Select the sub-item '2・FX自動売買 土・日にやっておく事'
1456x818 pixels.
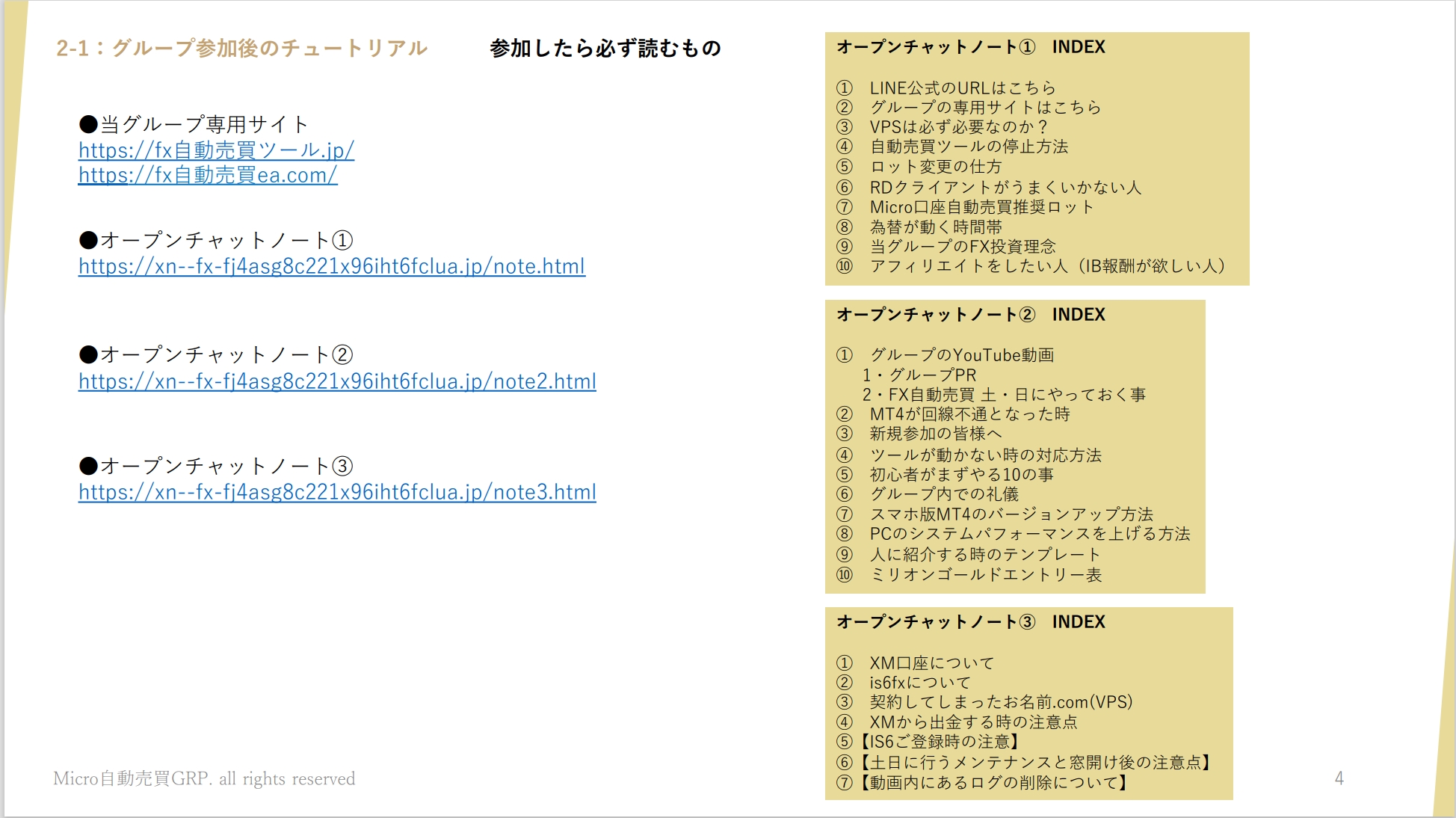click(x=1004, y=394)
